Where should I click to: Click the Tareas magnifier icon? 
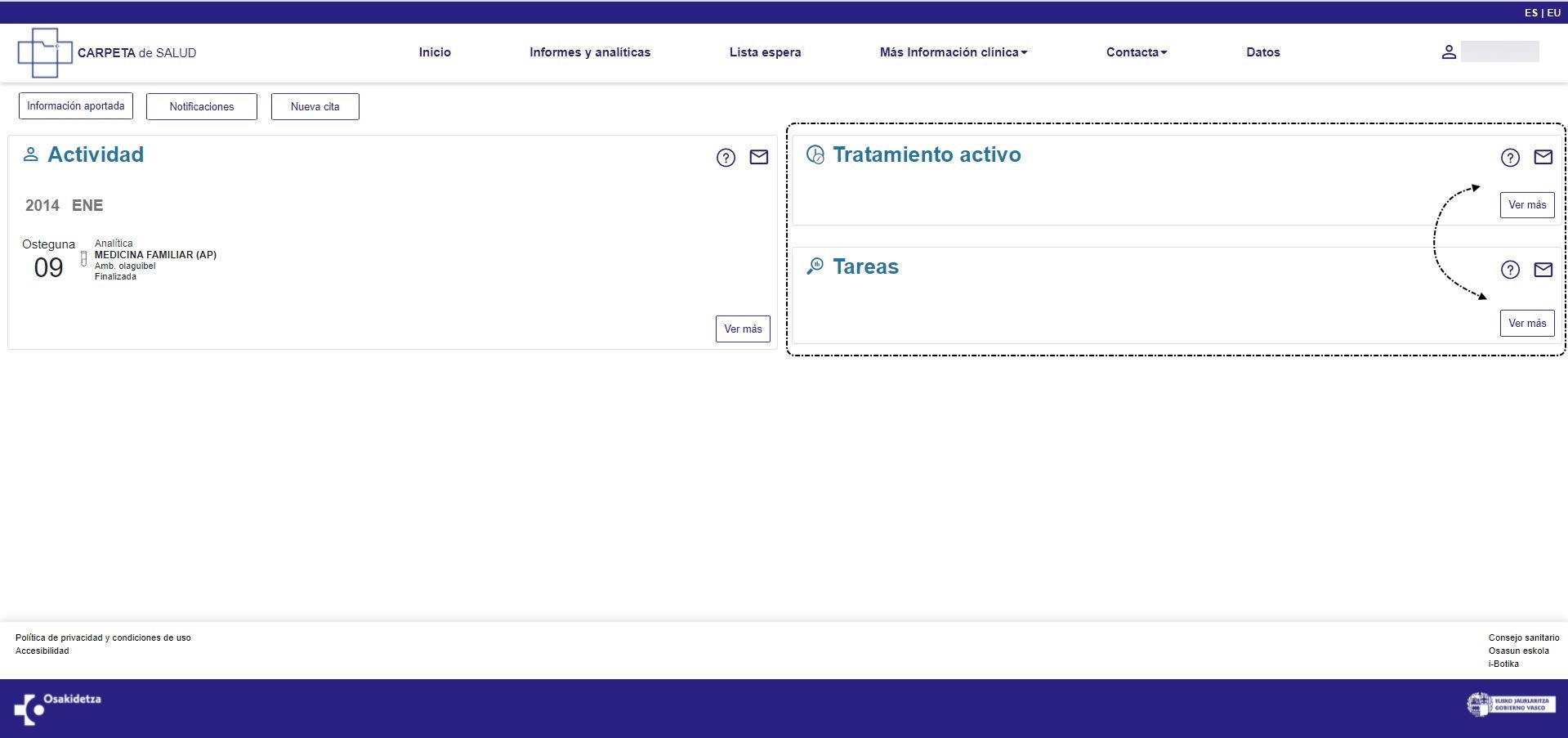[815, 266]
